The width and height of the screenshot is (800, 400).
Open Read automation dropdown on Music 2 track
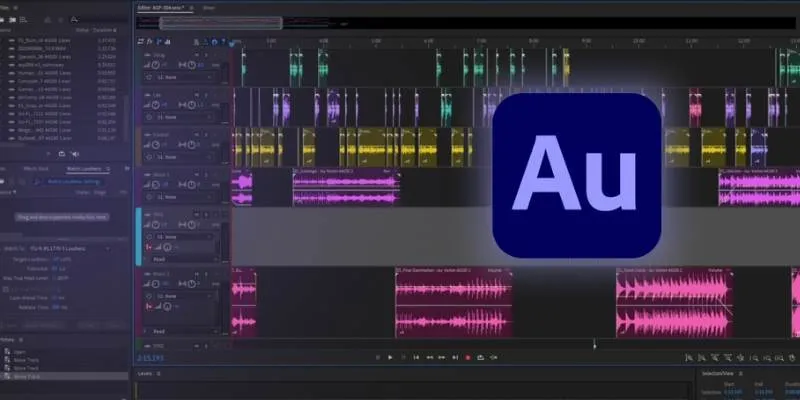(183, 331)
